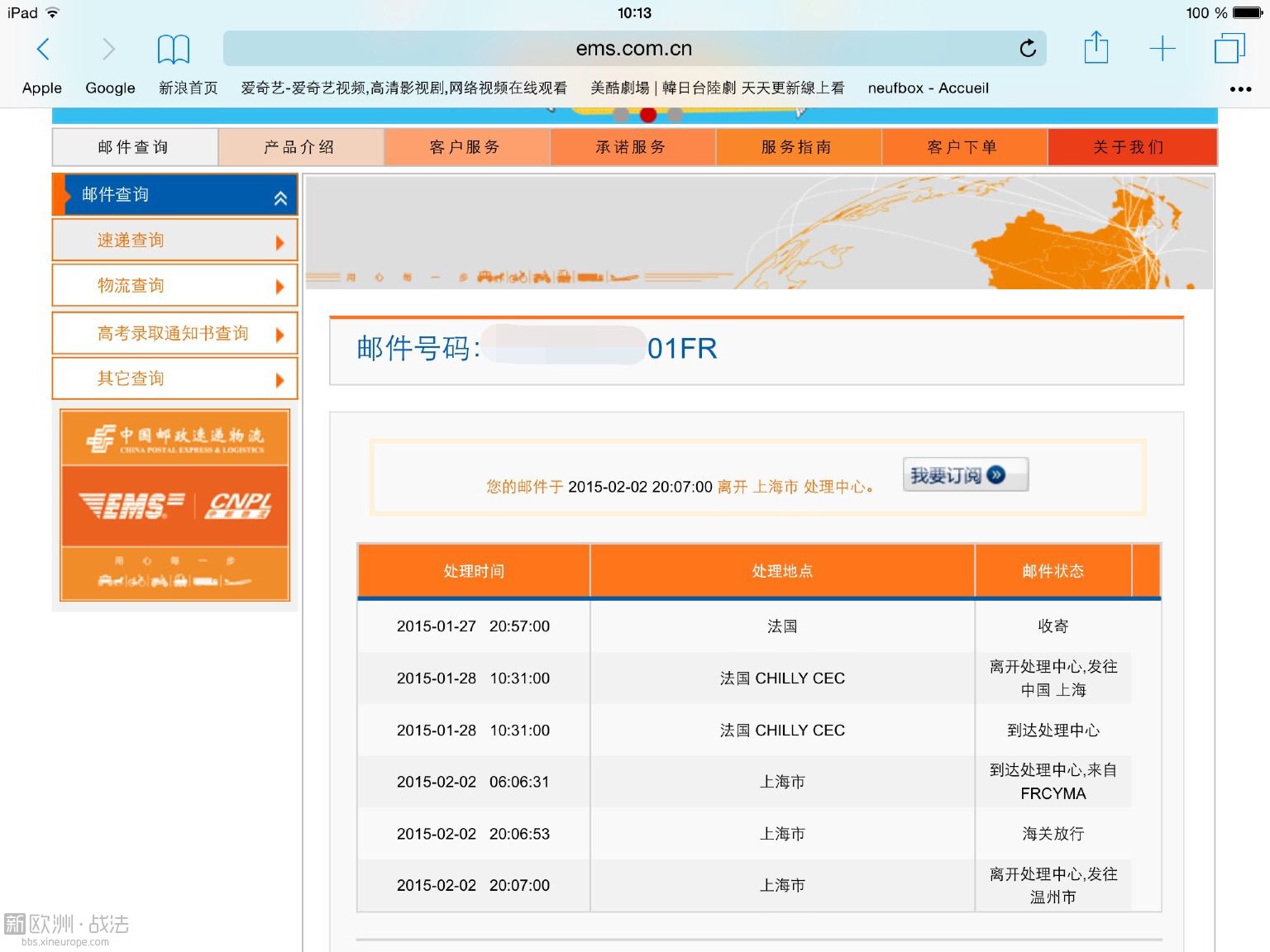Image resolution: width=1270 pixels, height=952 pixels.
Task: Collapse the 邮件查询 sidebar header chevron
Action: 280,198
